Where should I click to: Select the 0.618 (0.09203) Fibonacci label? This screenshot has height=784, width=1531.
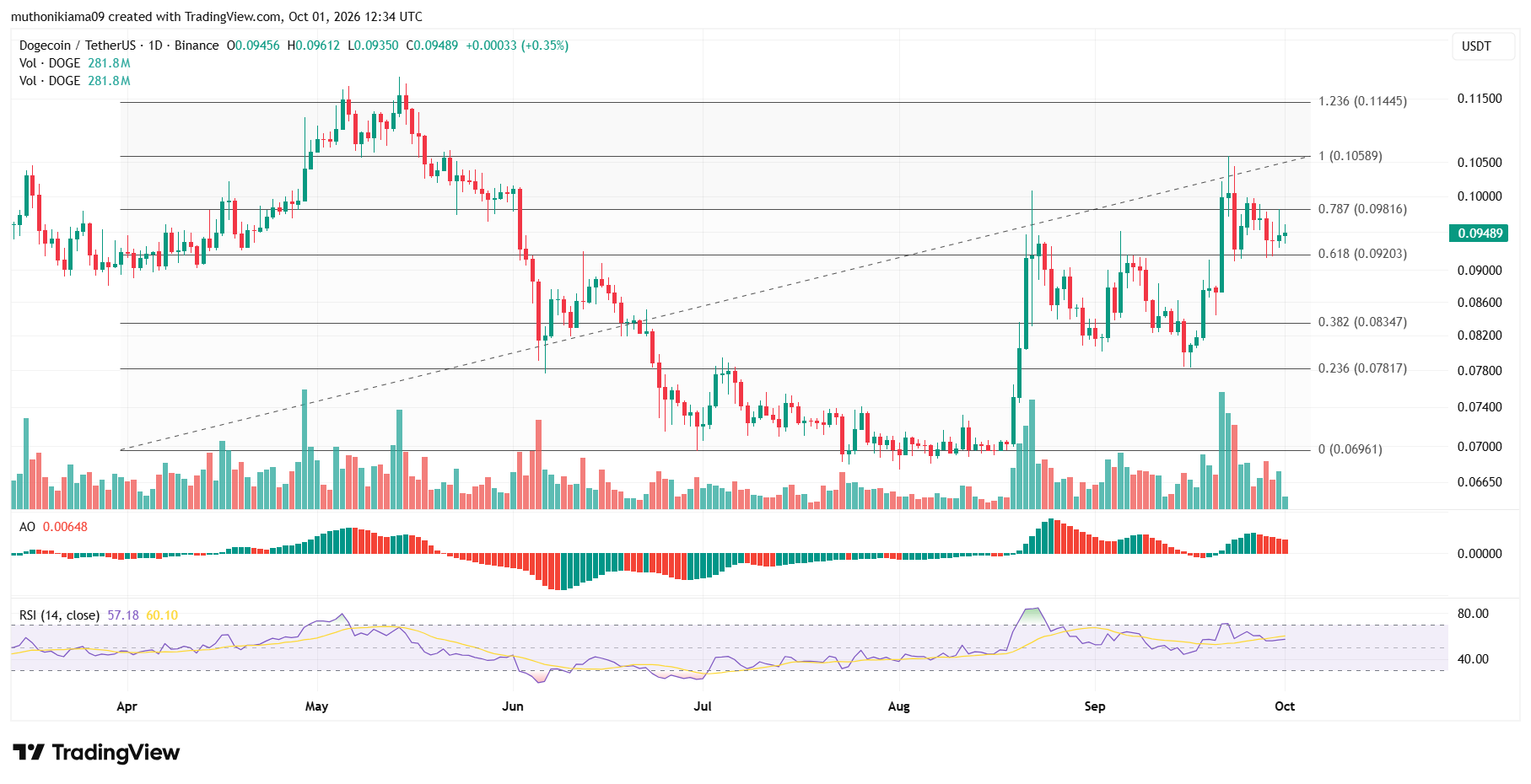[x=1362, y=254]
